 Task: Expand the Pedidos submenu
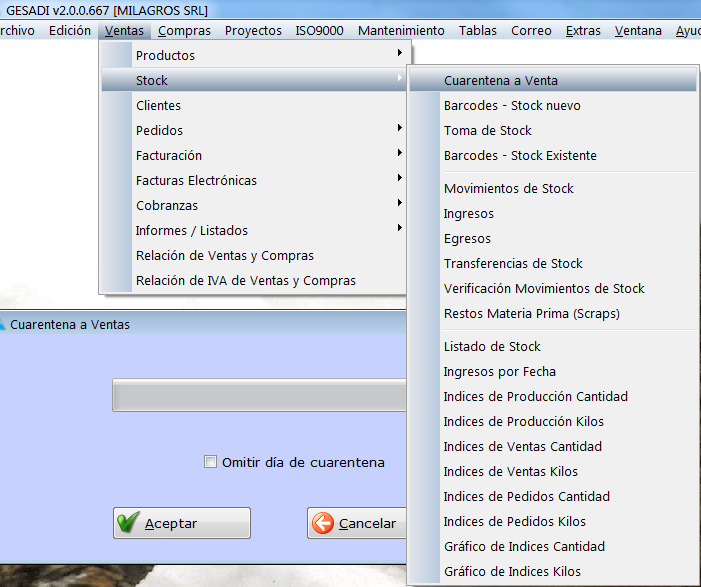point(160,130)
